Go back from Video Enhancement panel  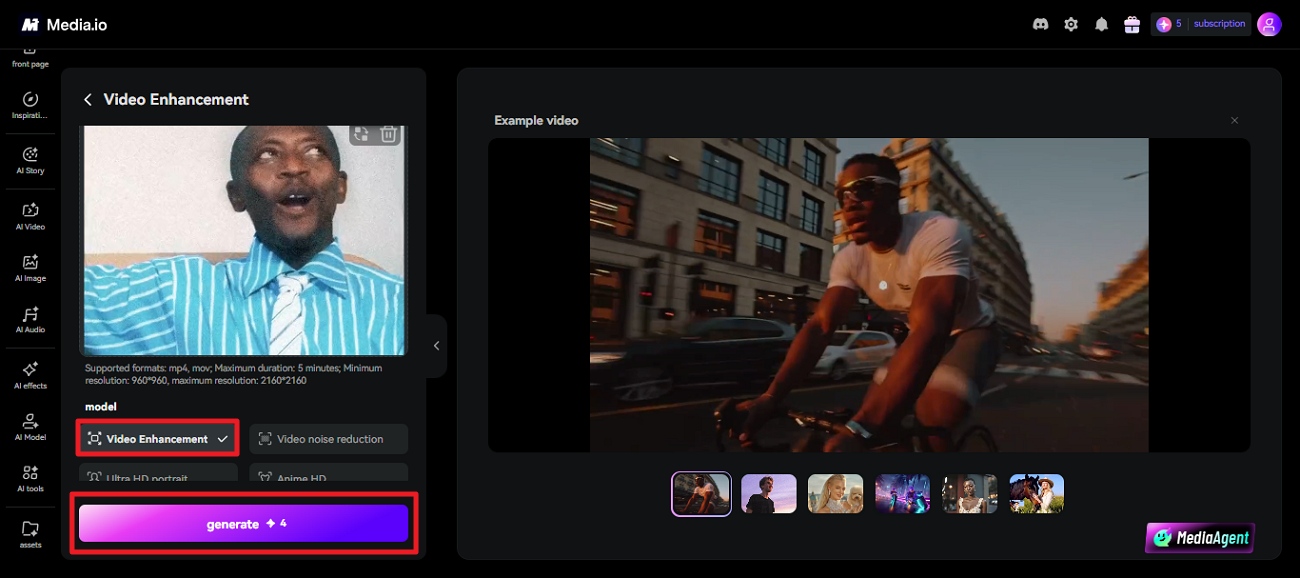88,99
